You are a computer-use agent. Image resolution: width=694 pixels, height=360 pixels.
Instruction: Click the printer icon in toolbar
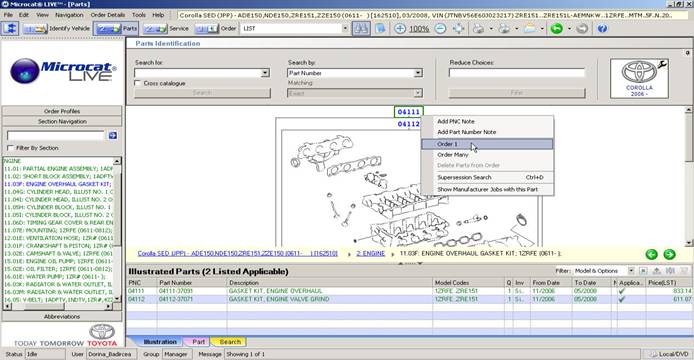coord(478,28)
